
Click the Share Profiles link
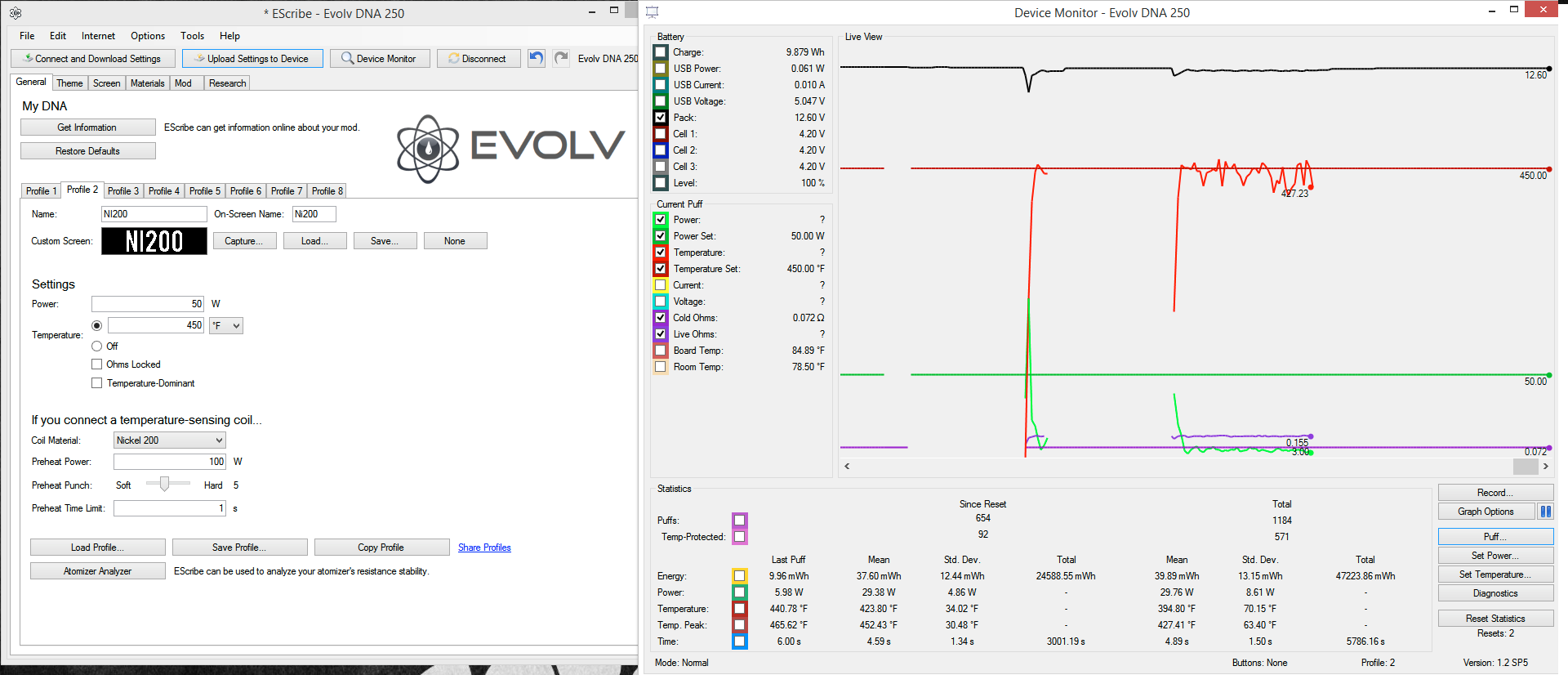484,548
